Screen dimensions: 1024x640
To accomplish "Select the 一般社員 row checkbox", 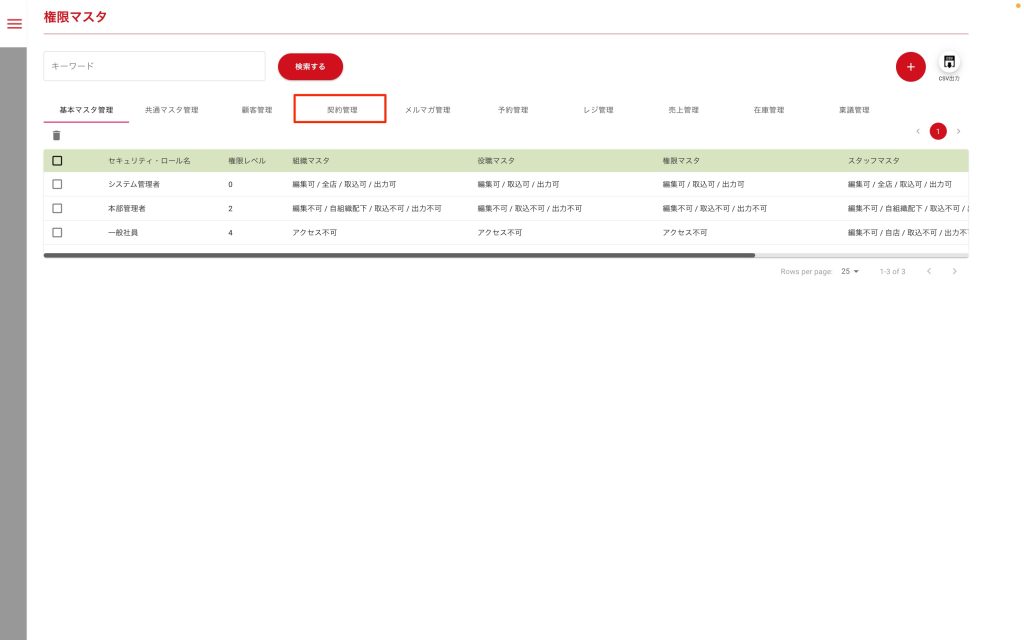I will (57, 232).
